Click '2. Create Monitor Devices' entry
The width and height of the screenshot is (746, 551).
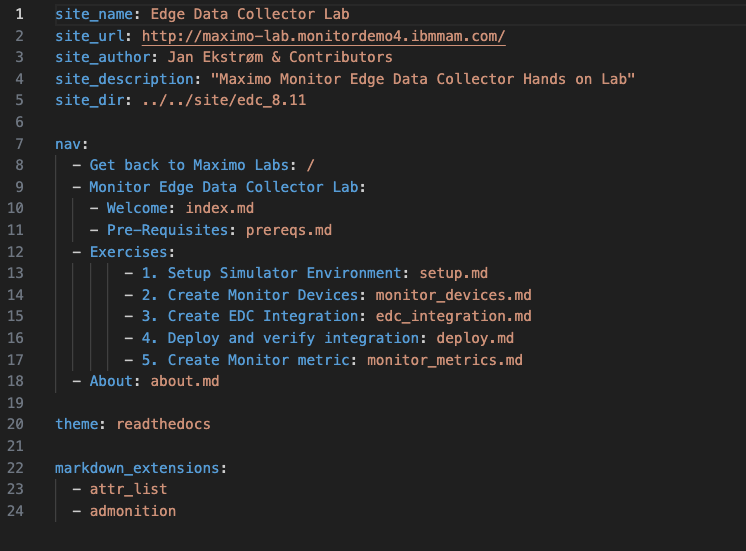(x=250, y=295)
